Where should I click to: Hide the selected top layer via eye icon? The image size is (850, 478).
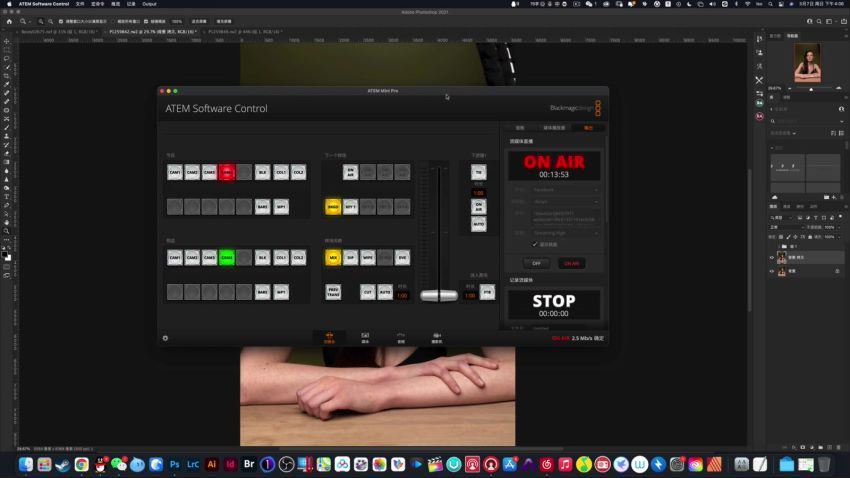(x=772, y=257)
